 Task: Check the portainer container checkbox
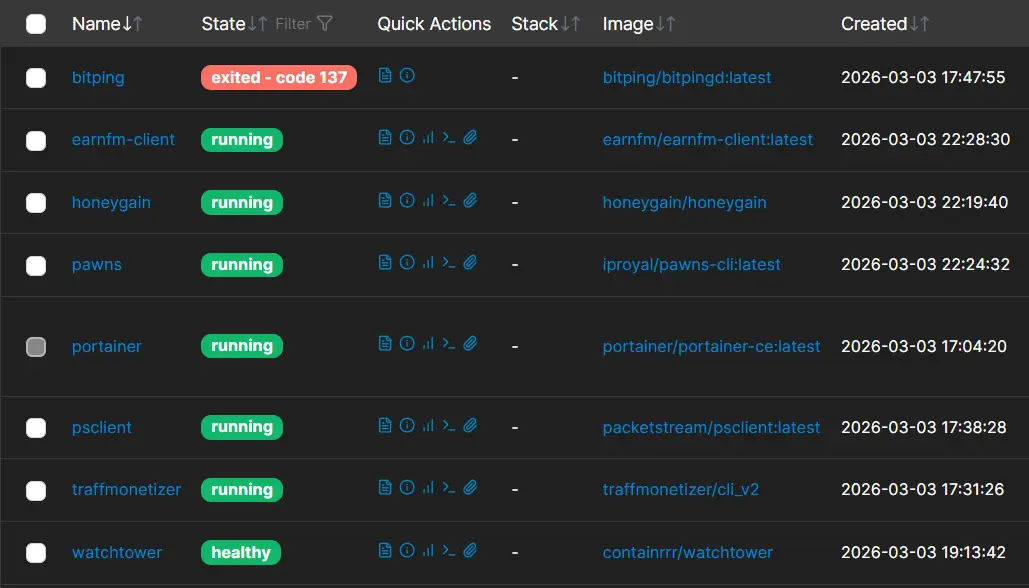(x=36, y=346)
